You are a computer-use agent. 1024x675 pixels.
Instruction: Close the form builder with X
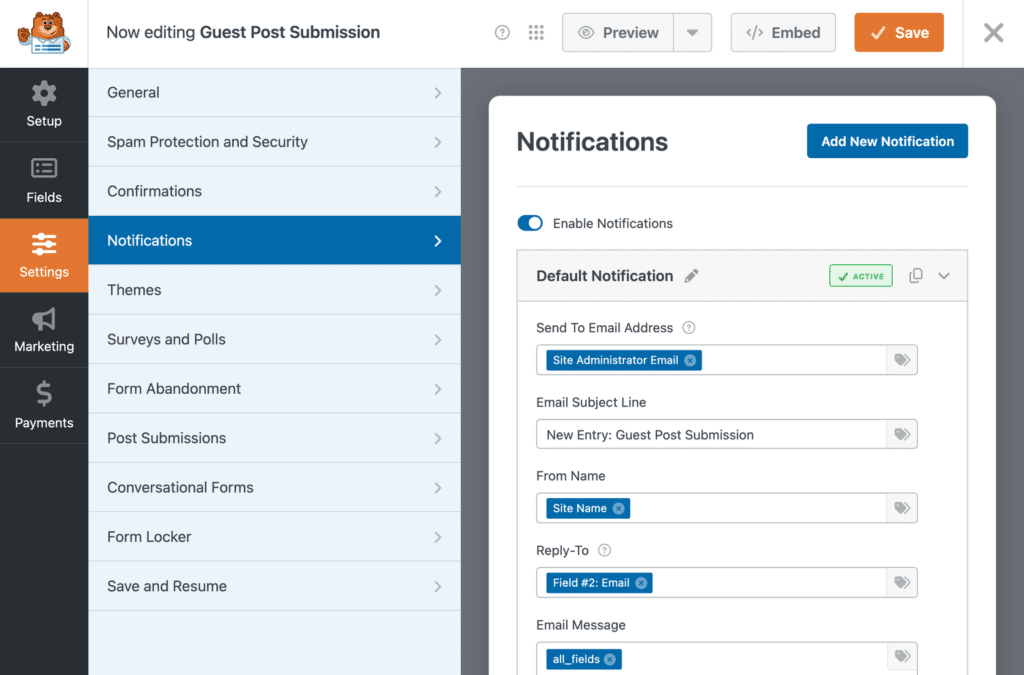[993, 33]
